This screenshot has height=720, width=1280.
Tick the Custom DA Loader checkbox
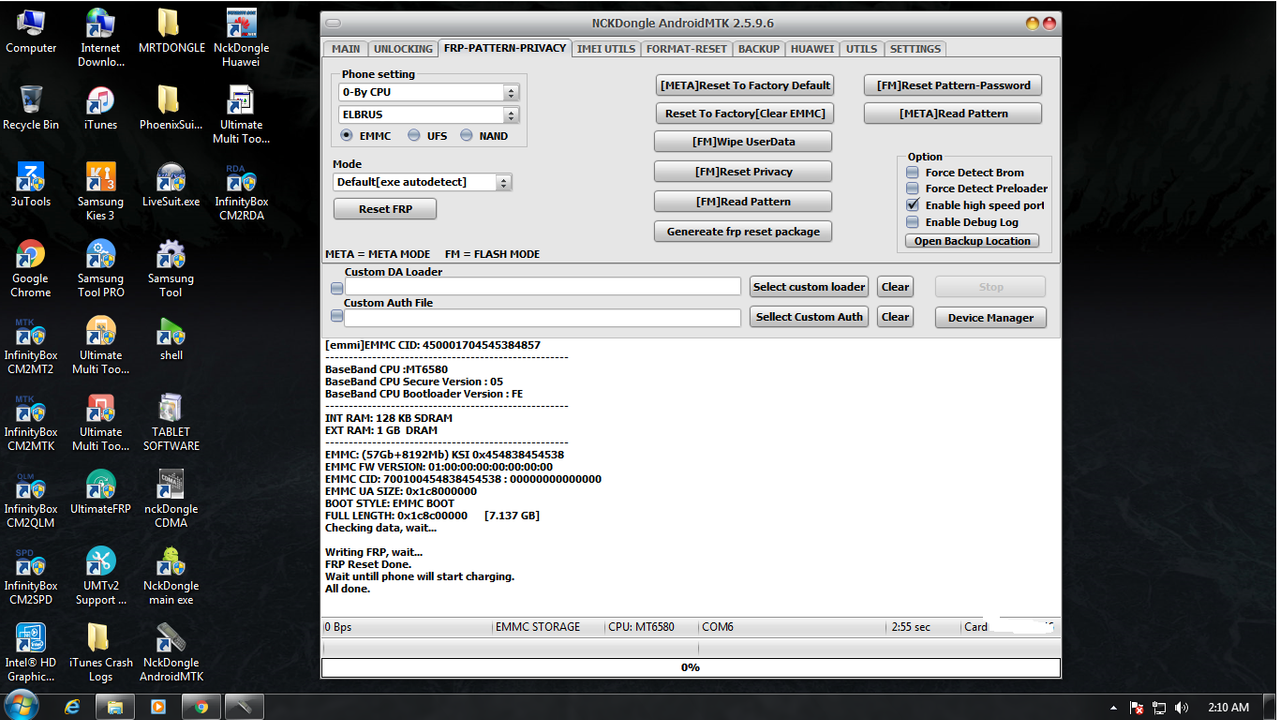tap(337, 287)
